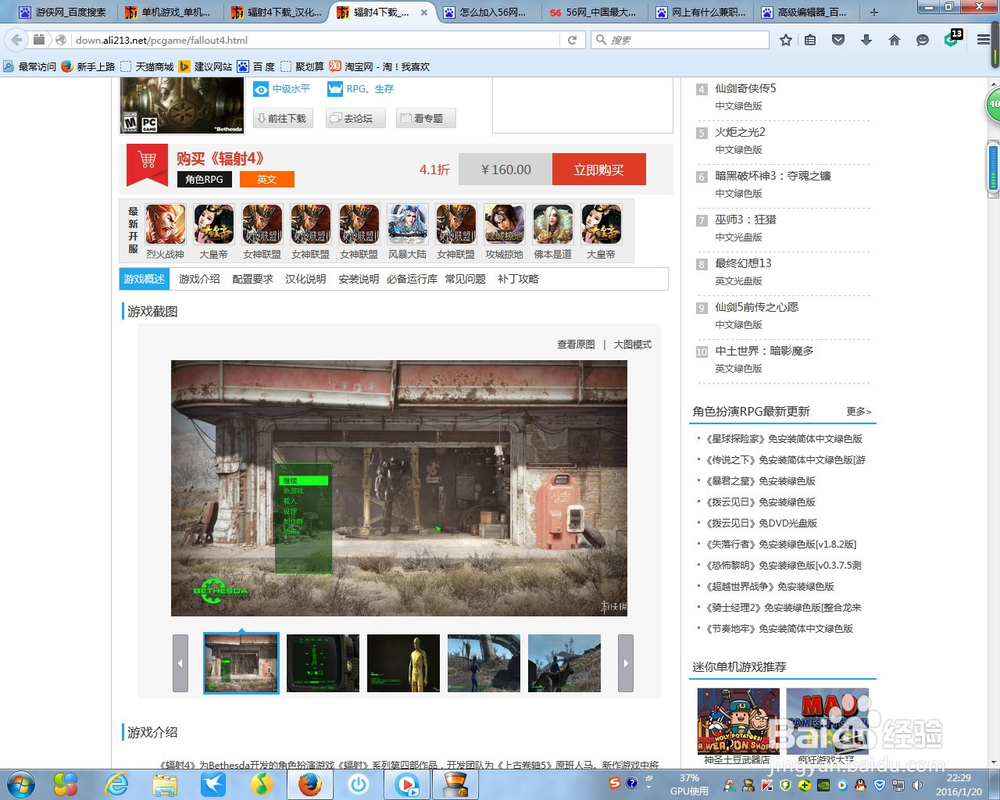The width and height of the screenshot is (1000, 800).
Task: Open 最常访问 bookmarks folder
Action: tap(29, 66)
